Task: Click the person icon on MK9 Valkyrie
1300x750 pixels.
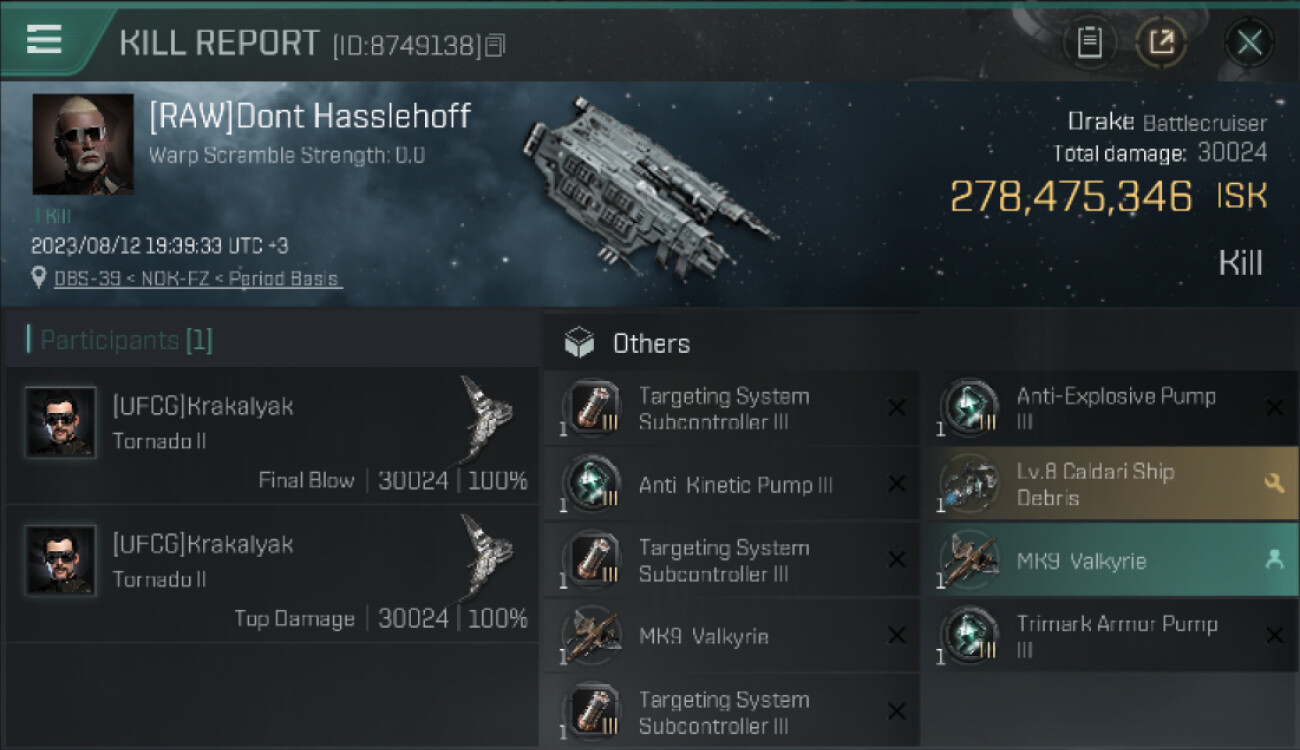Action: (1274, 561)
